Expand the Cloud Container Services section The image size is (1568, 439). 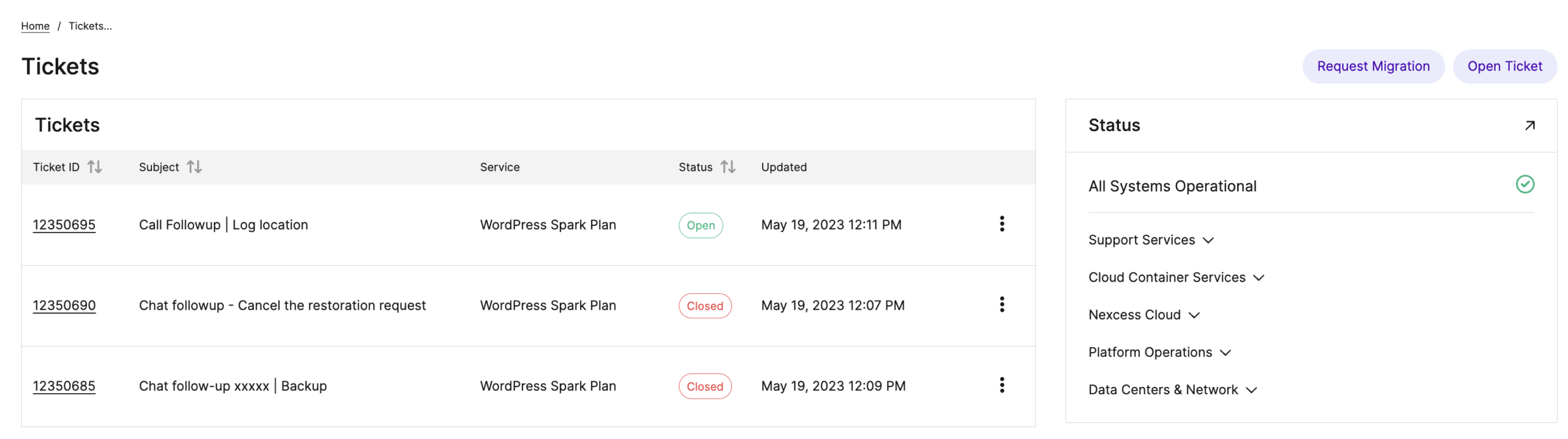pyautogui.click(x=1259, y=277)
